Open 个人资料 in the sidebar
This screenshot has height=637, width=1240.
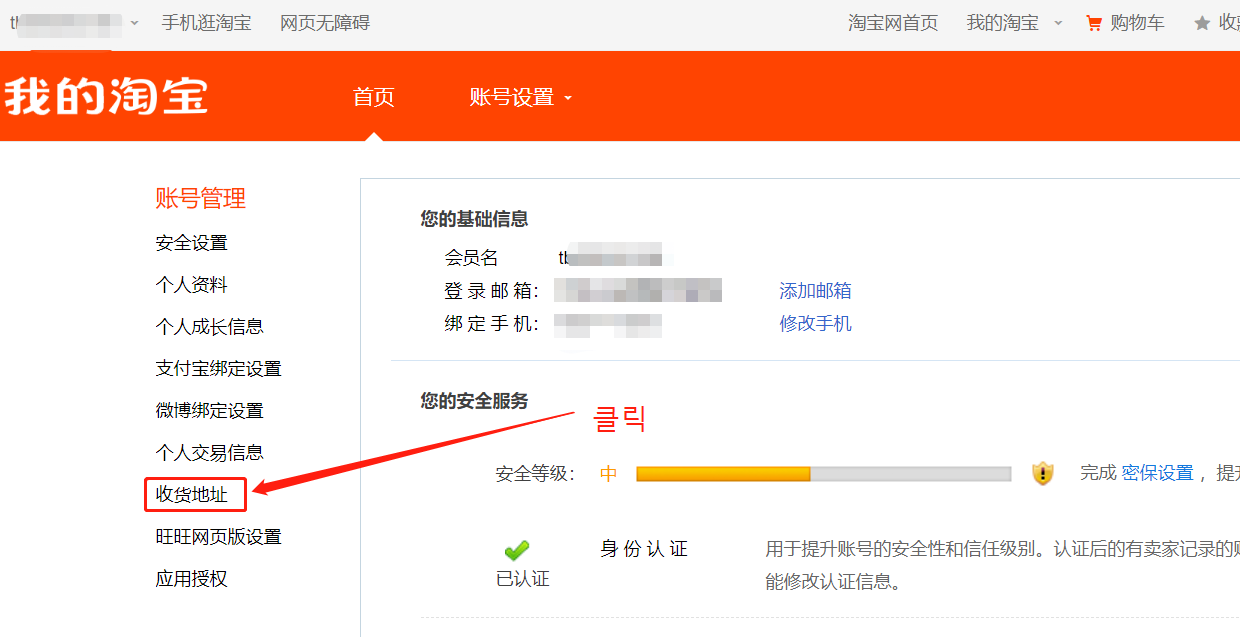coord(192,285)
